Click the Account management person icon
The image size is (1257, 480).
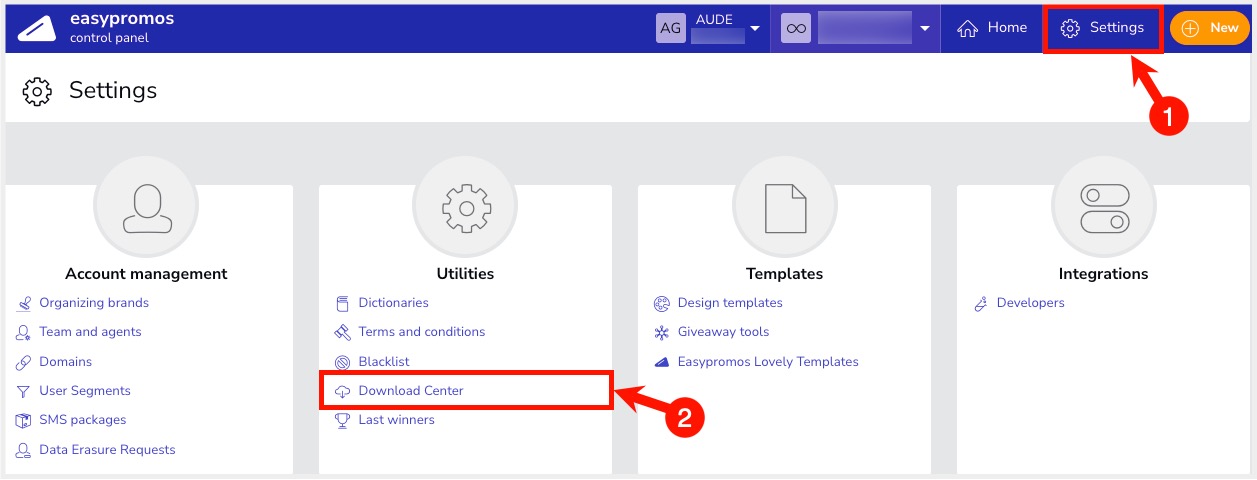(146, 206)
